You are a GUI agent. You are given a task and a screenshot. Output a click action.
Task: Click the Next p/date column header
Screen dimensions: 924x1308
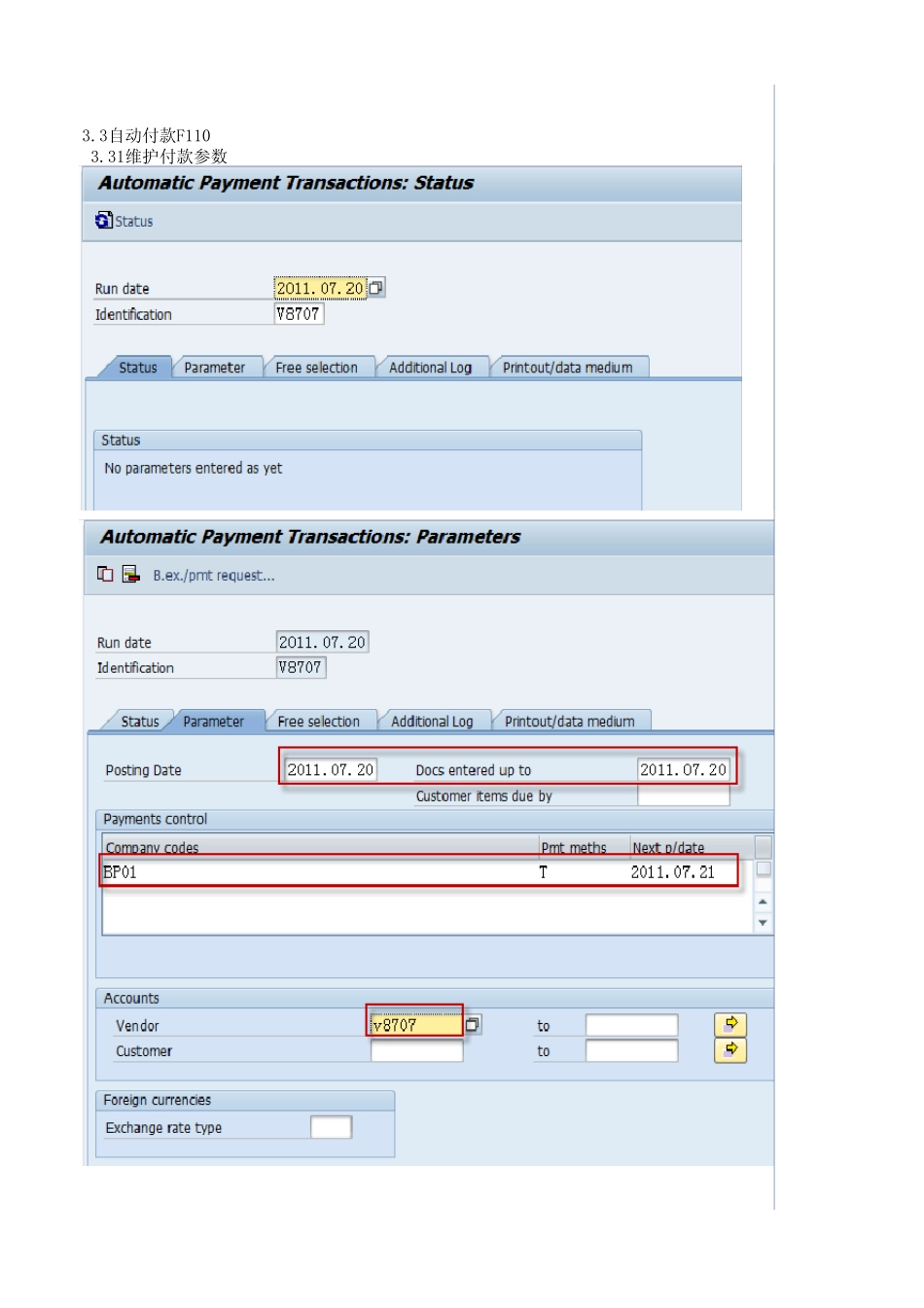tap(691, 847)
